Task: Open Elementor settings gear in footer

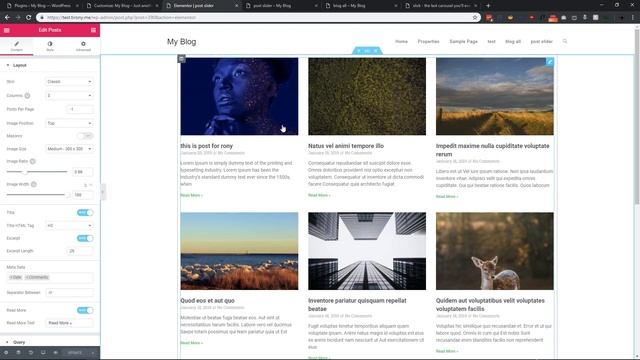Action: 6,353
